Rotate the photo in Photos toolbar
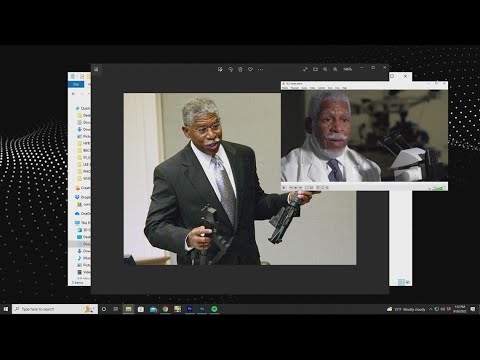This screenshot has height=360, width=480. (230, 69)
